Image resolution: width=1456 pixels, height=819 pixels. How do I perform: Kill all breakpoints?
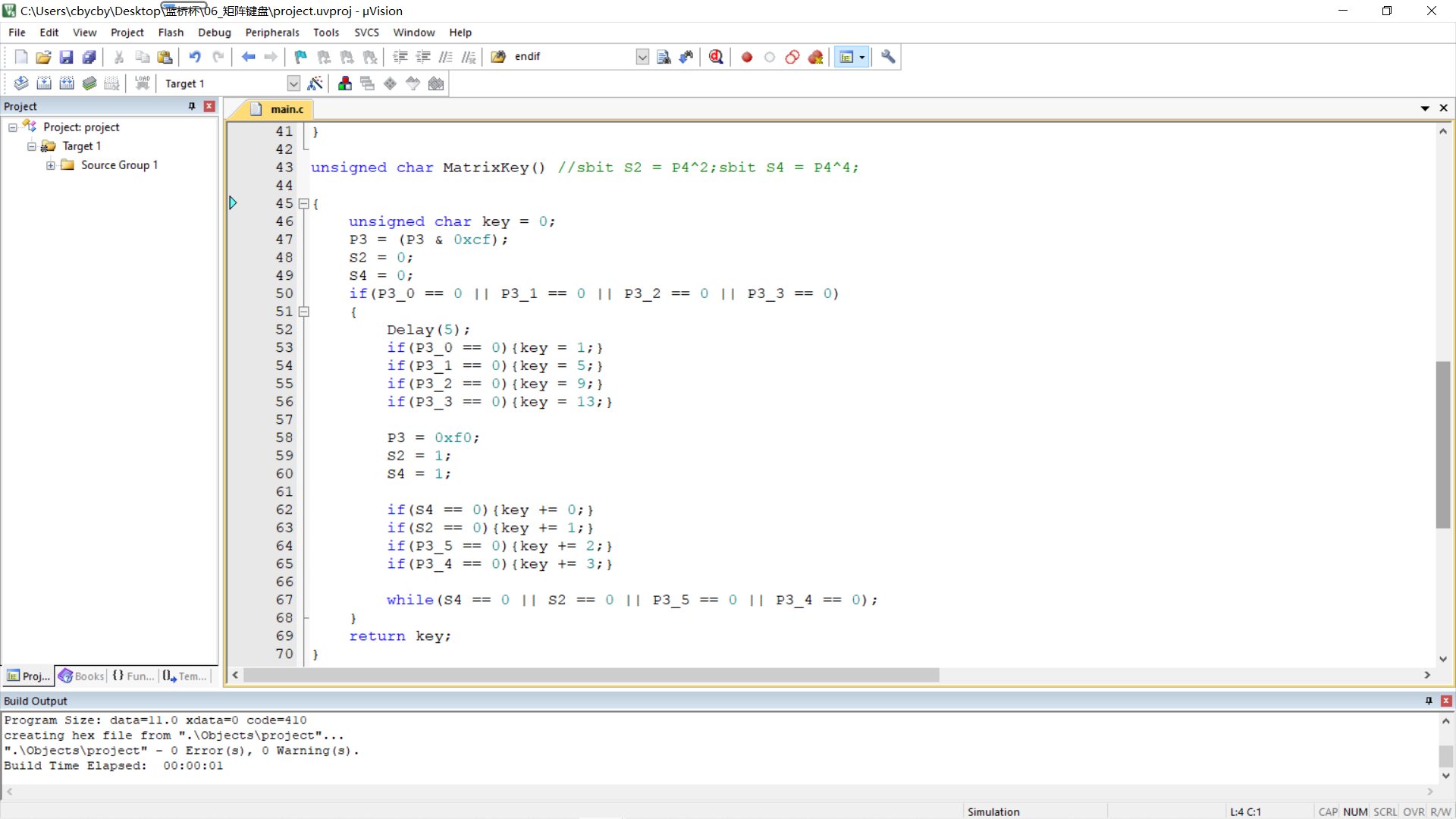pos(816,57)
